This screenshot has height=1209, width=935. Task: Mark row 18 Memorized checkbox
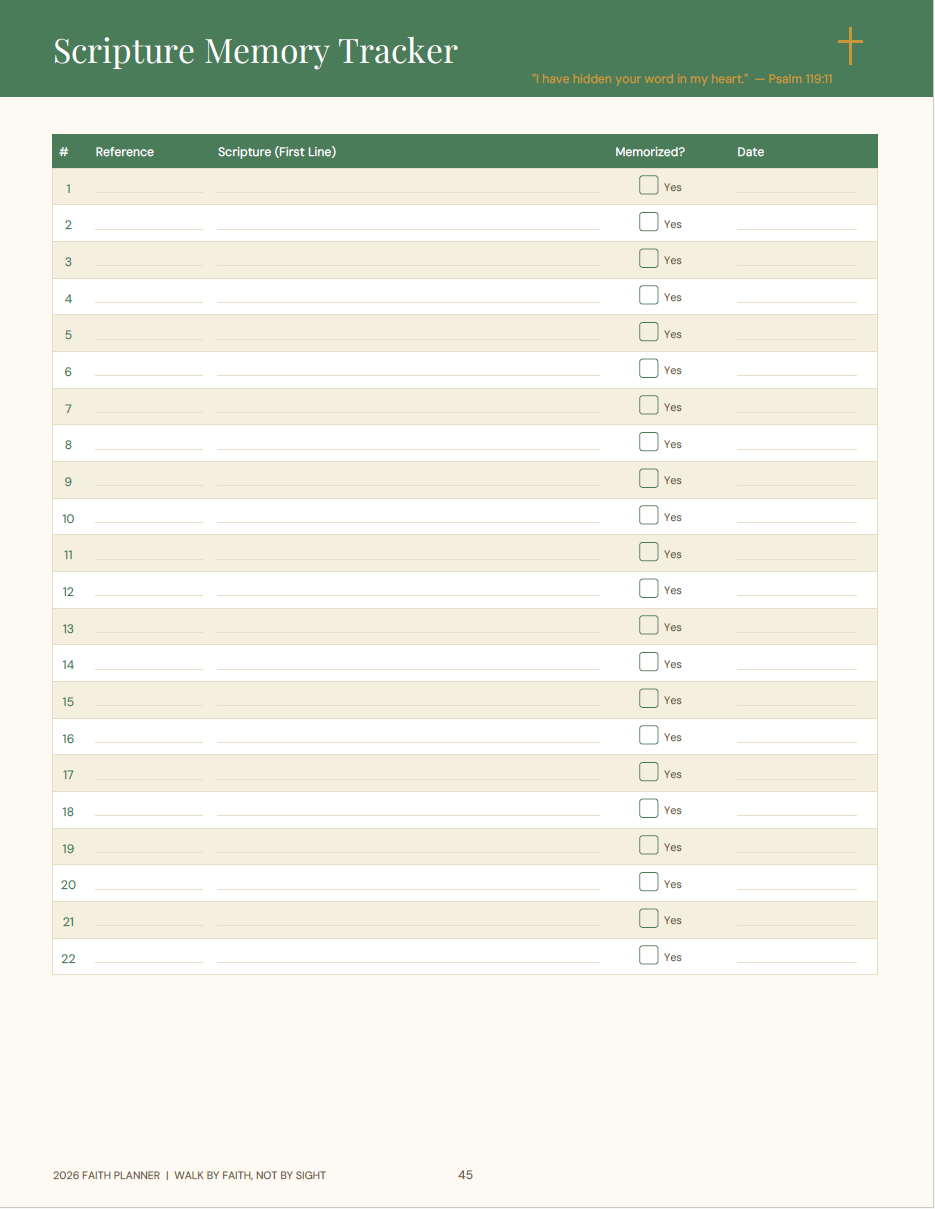click(649, 808)
